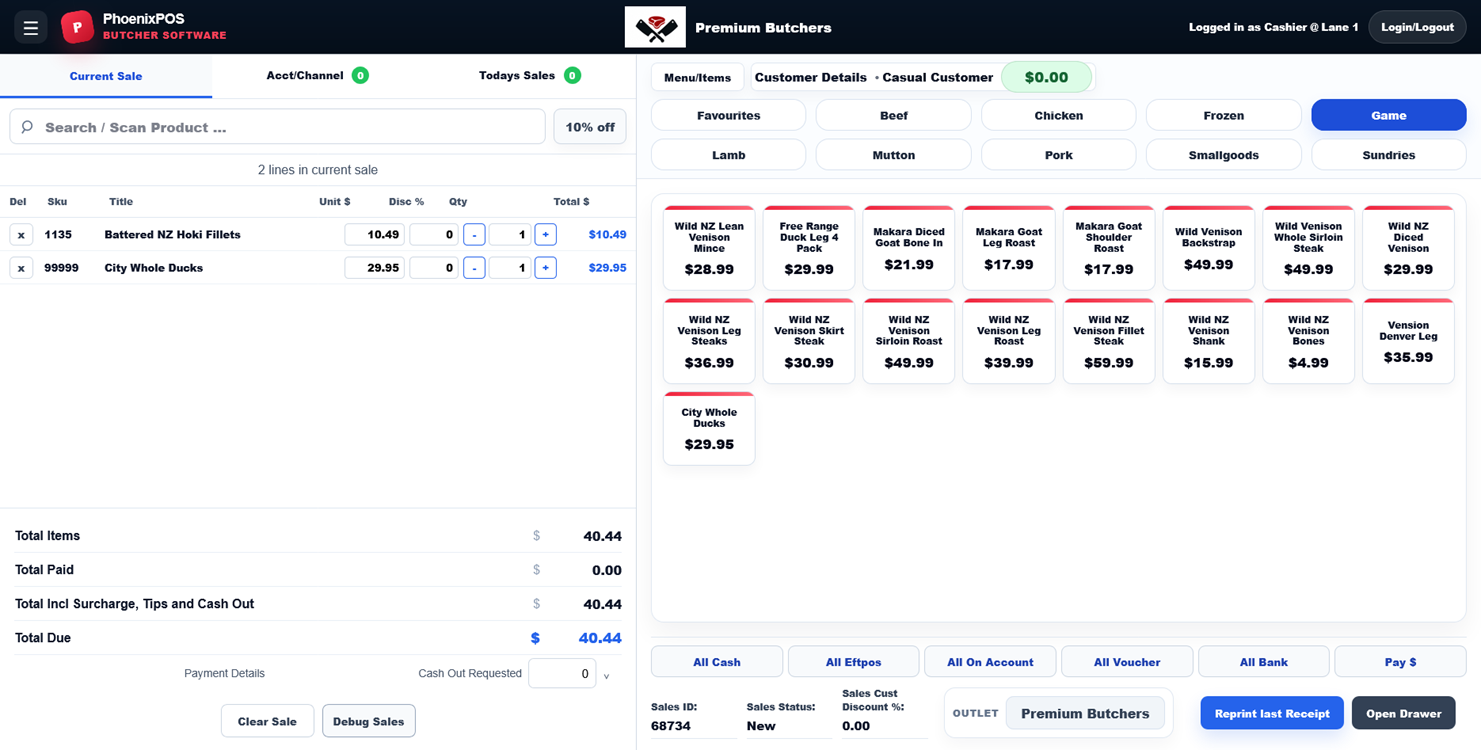
Task: Click Reprint last Receipt button
Action: 1272,713
